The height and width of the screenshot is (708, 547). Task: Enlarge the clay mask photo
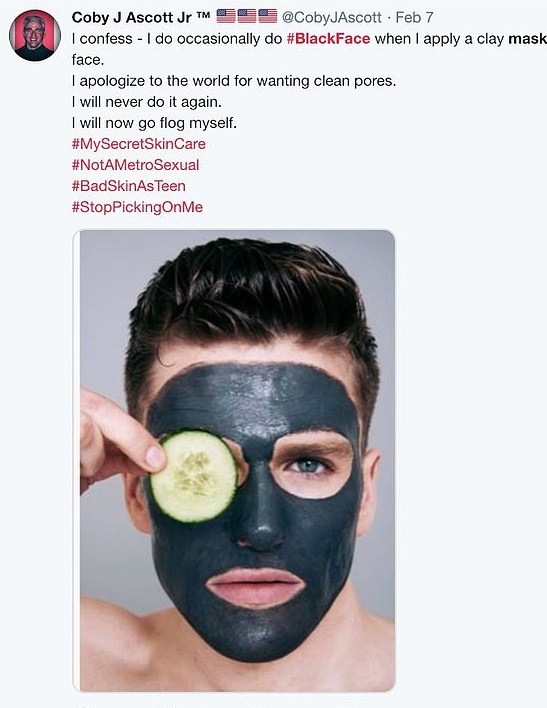234,461
